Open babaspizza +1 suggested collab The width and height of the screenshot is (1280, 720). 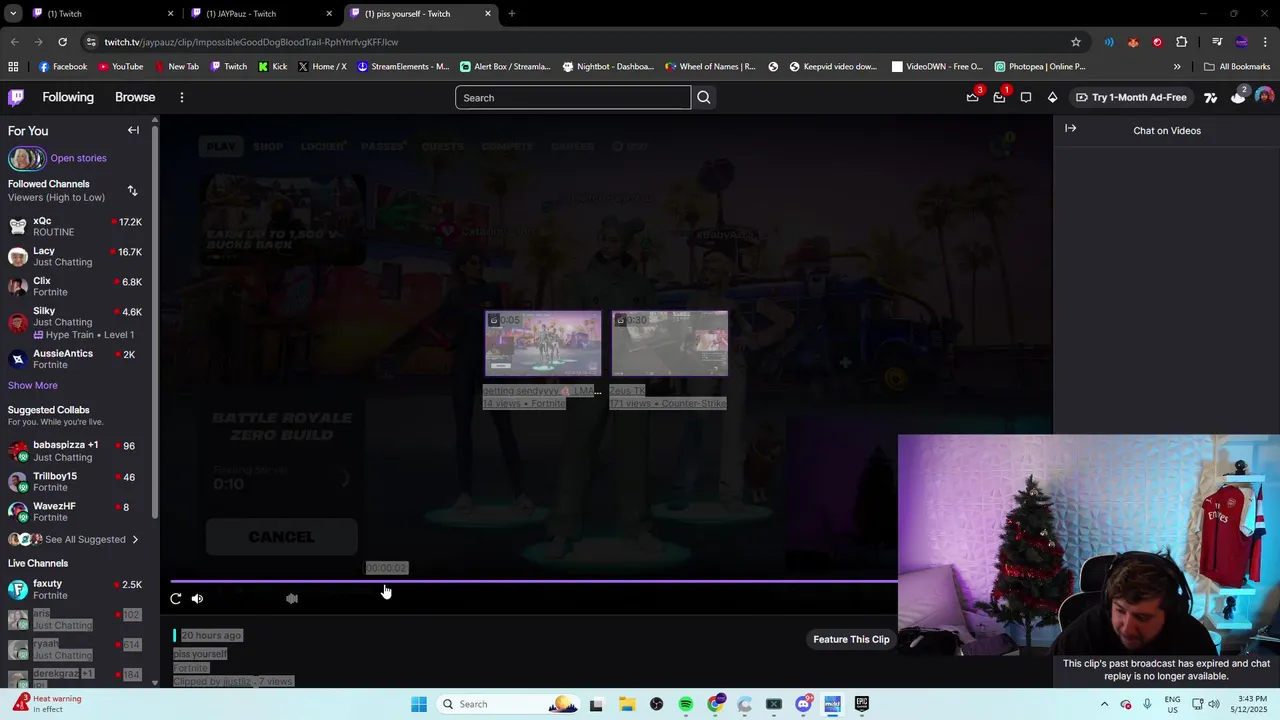(76, 451)
